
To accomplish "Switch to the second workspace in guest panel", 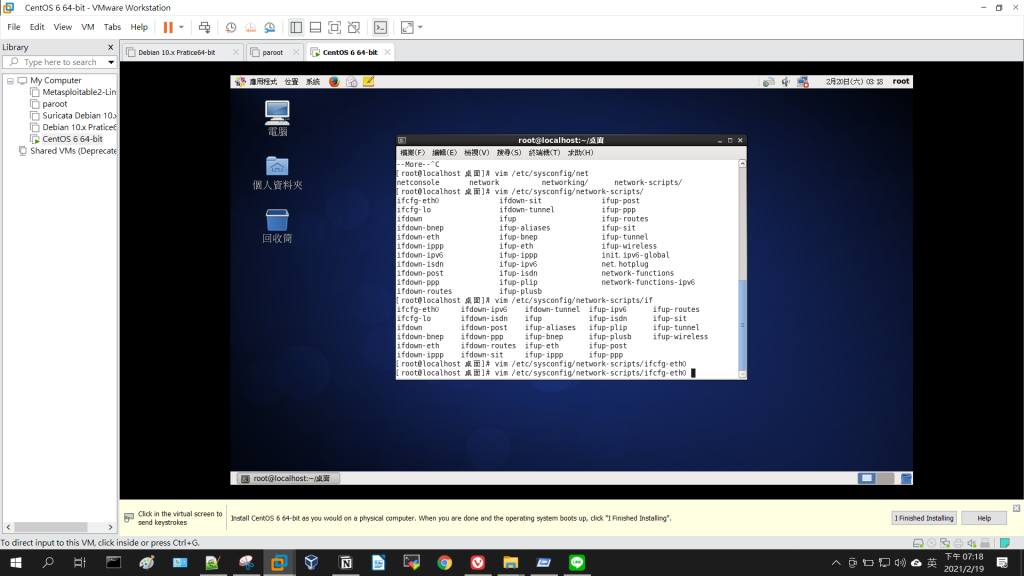I will click(885, 479).
